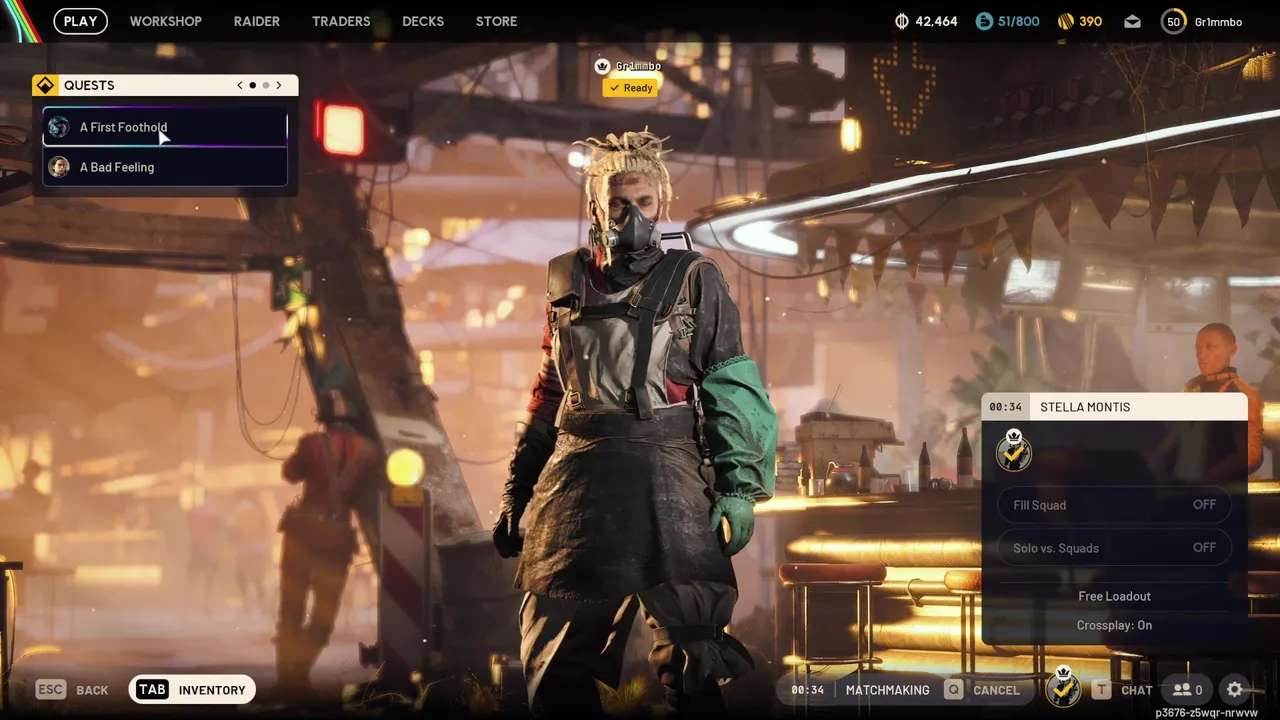Click the Gr1mmbo nameplate above character
The image size is (1280, 720).
[638, 66]
